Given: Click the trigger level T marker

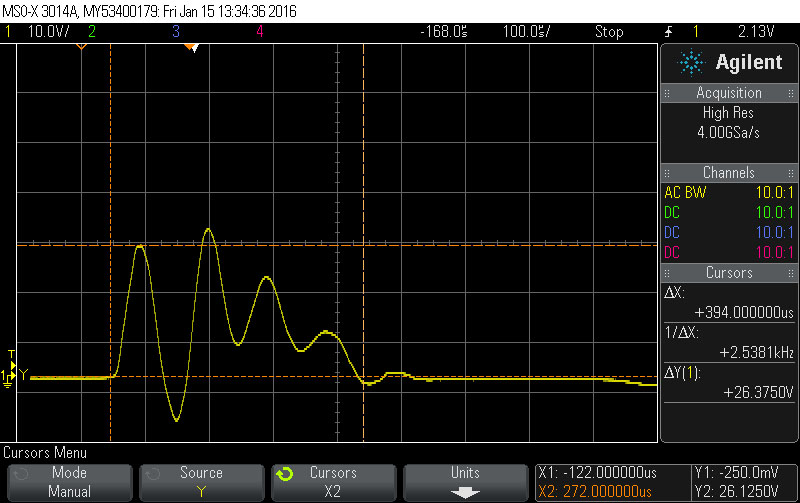Looking at the screenshot, I should (11, 355).
